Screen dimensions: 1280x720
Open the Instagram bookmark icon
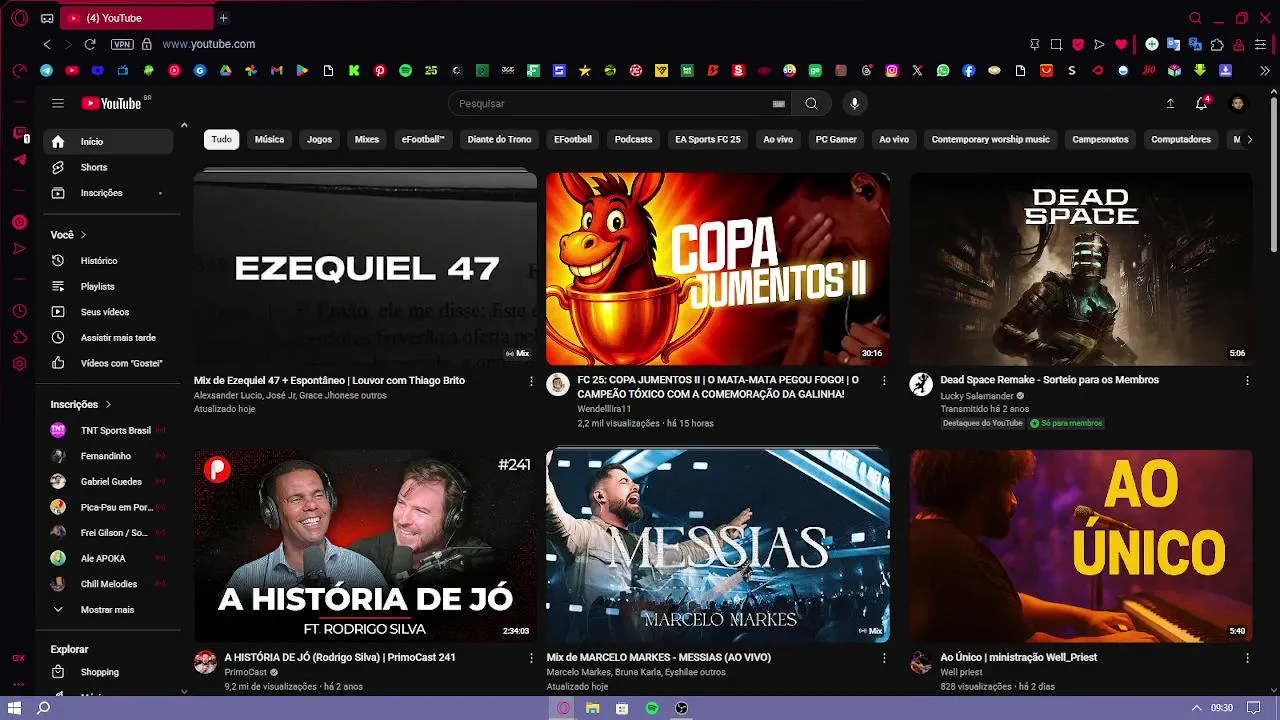[892, 71]
